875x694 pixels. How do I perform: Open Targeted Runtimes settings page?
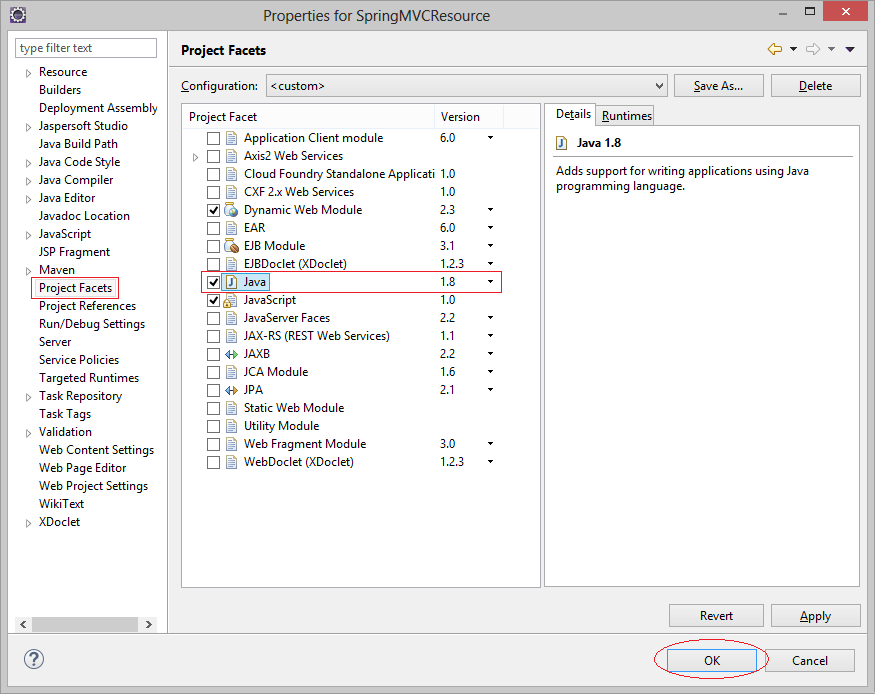coord(89,378)
